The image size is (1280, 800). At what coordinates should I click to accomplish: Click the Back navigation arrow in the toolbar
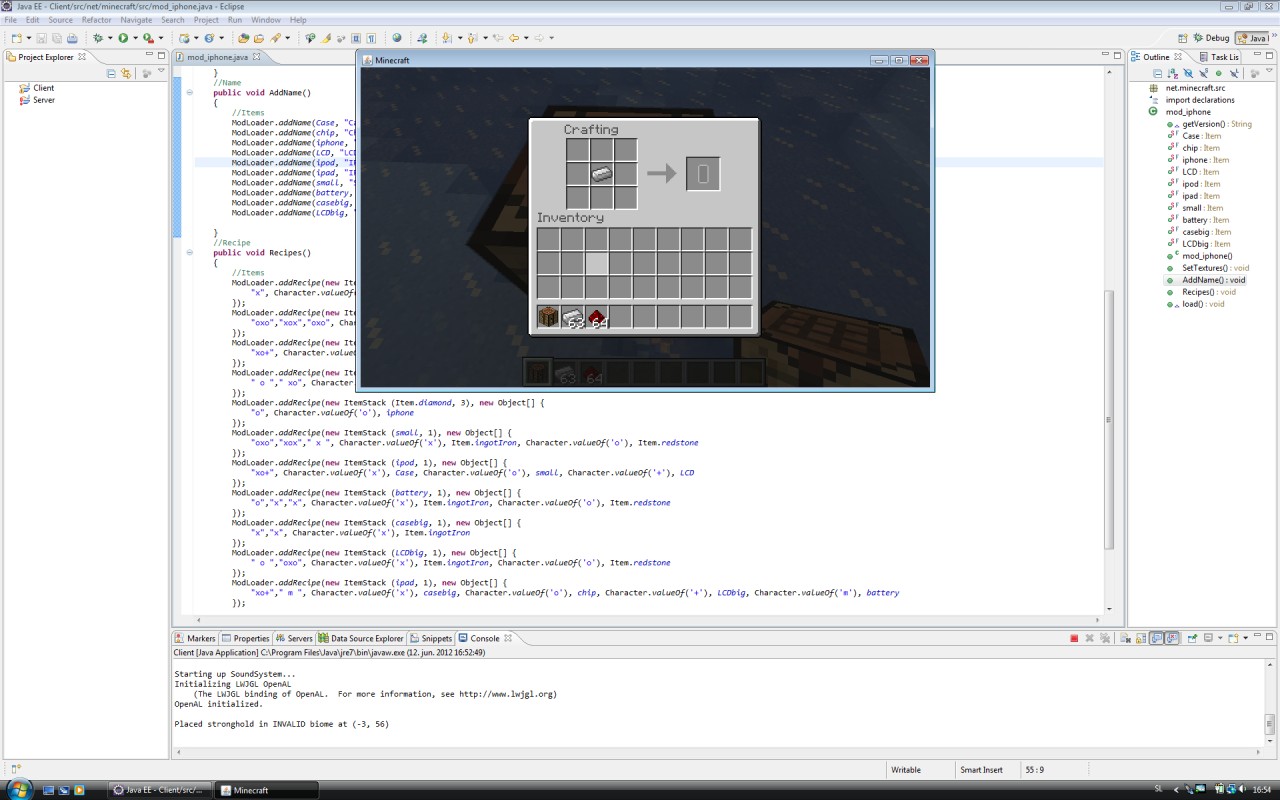(513, 38)
